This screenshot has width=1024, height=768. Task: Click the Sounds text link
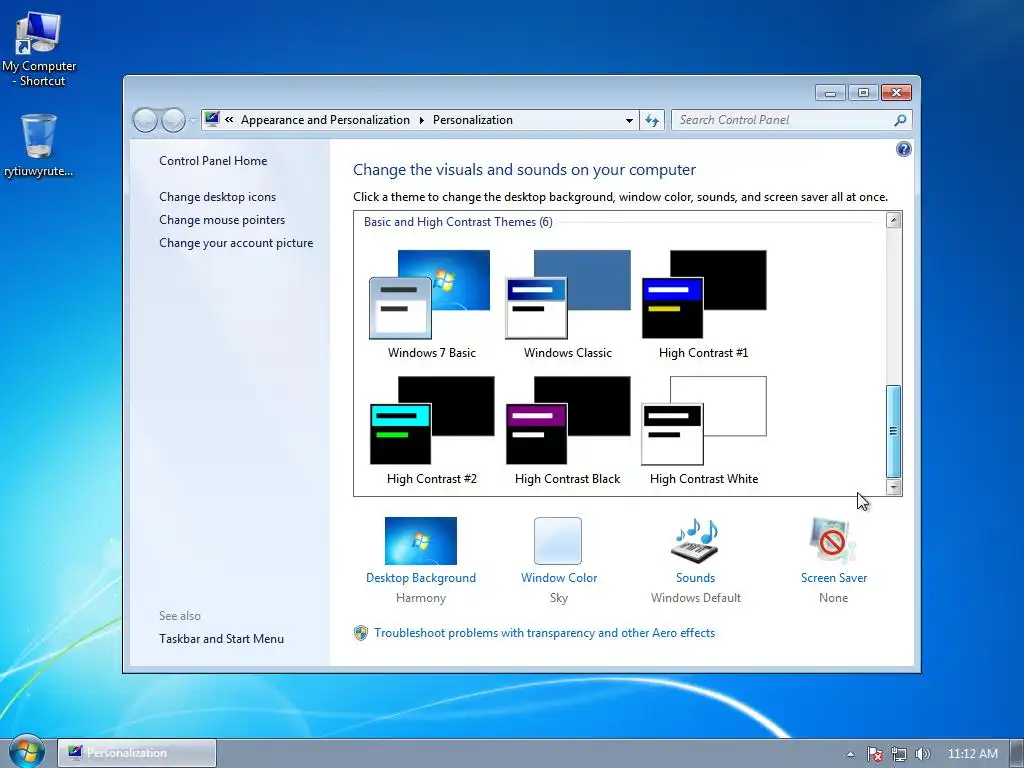pyautogui.click(x=695, y=578)
